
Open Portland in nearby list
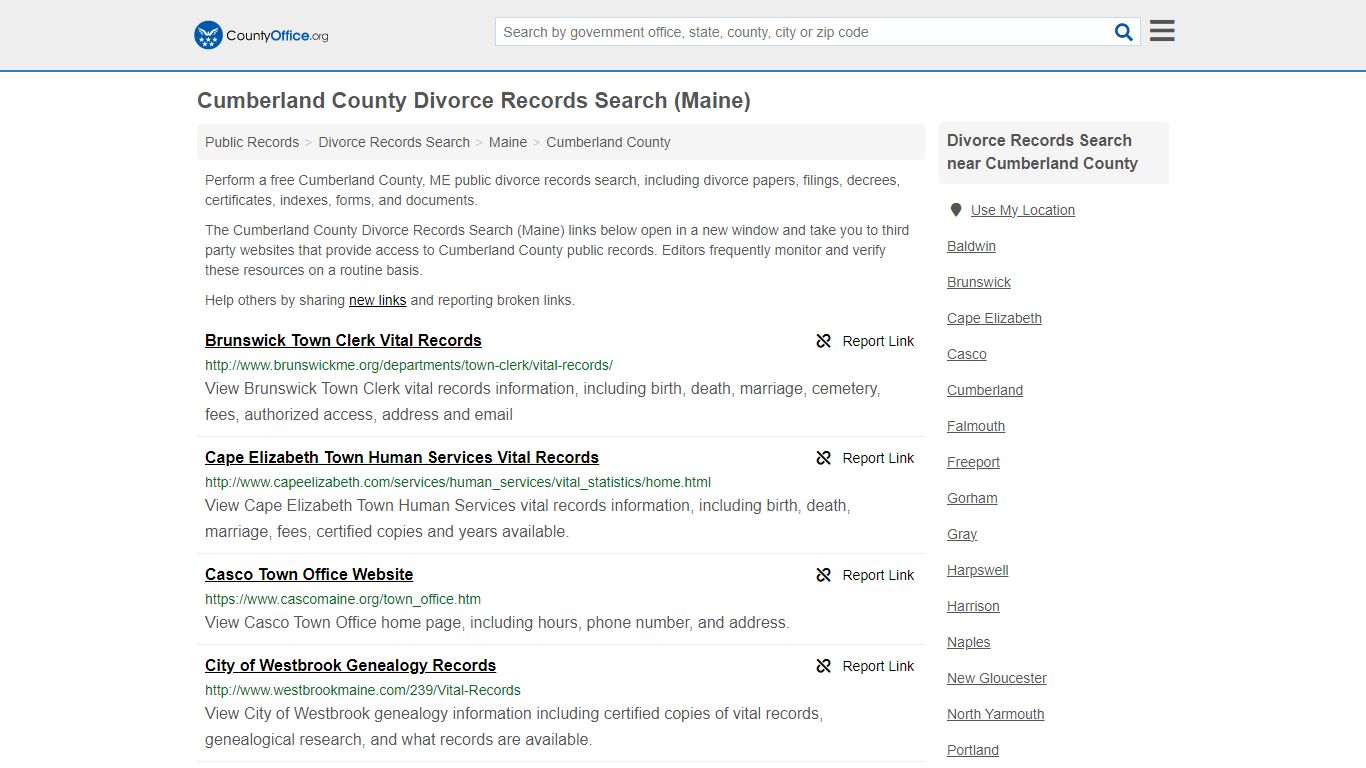(x=973, y=750)
